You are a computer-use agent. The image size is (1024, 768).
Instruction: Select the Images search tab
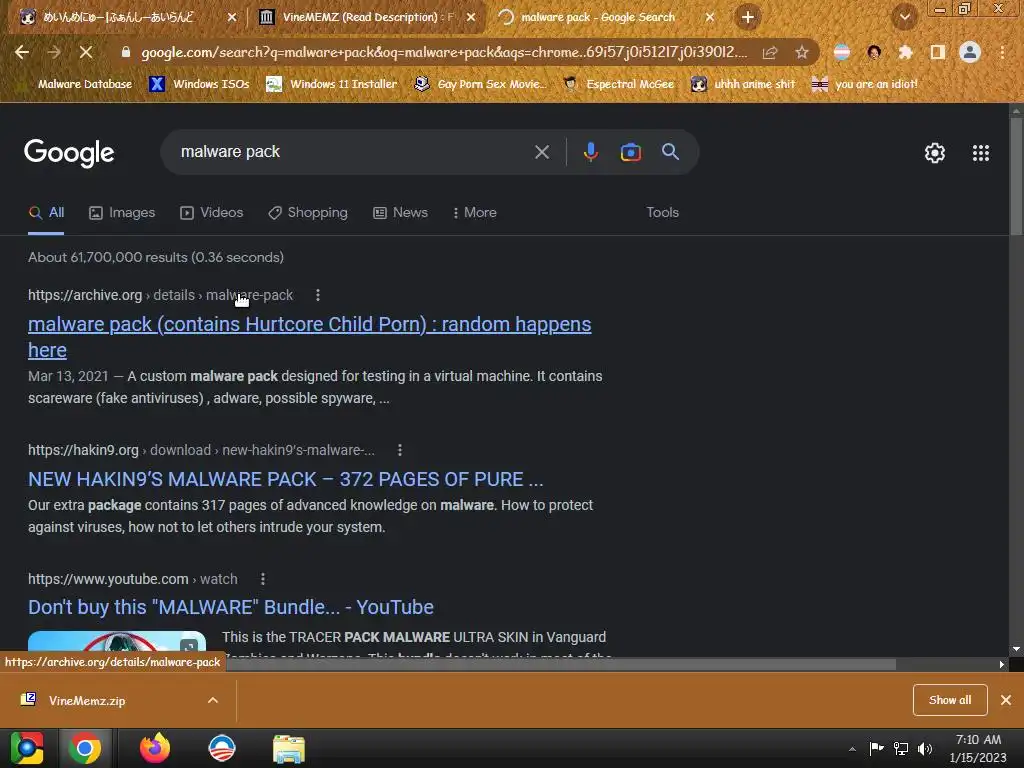(122, 212)
